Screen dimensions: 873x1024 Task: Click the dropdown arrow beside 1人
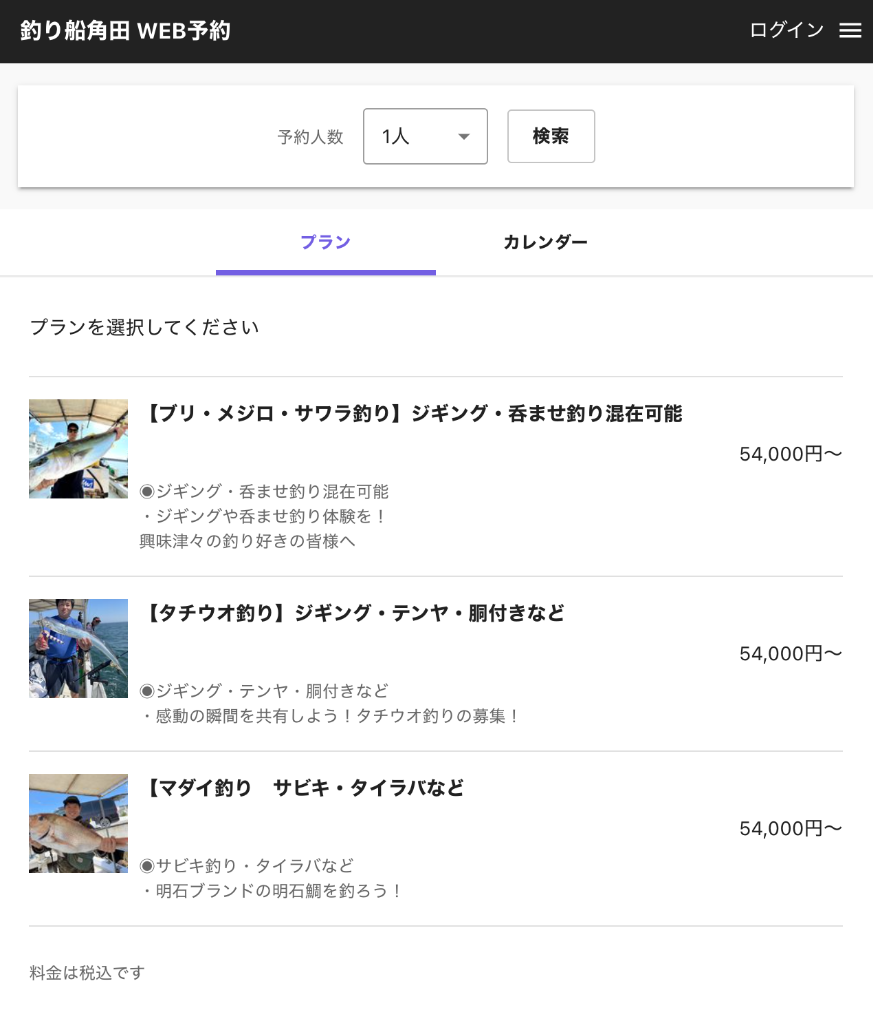[464, 136]
